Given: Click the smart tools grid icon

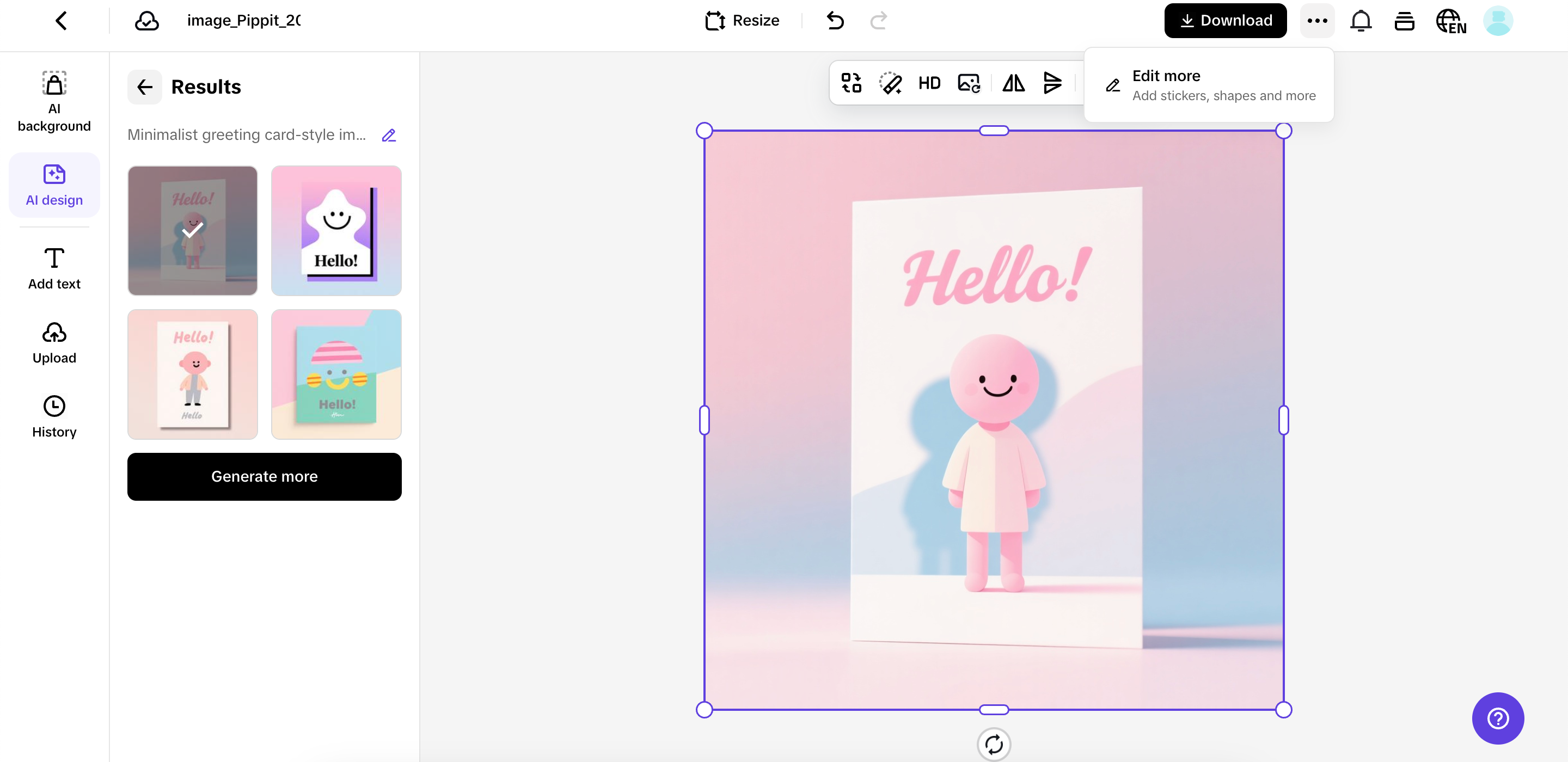Looking at the screenshot, I should point(851,83).
